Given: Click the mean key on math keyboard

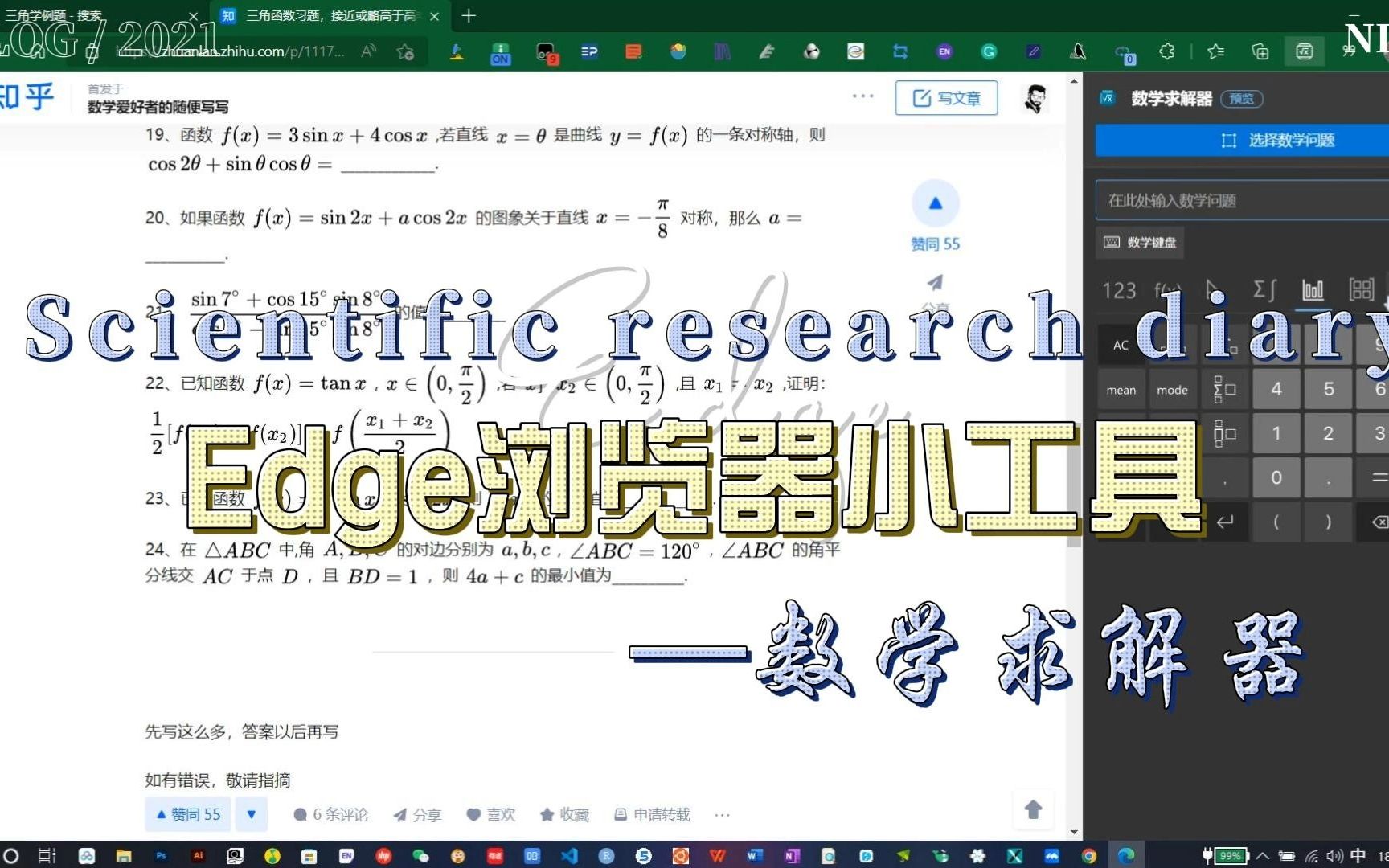Looking at the screenshot, I should click(1121, 390).
